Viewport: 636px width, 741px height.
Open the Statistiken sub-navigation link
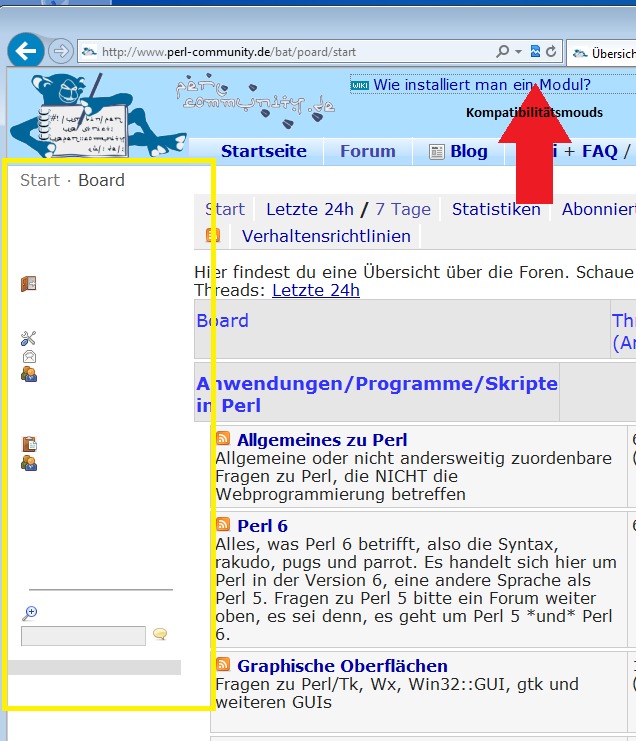(495, 209)
